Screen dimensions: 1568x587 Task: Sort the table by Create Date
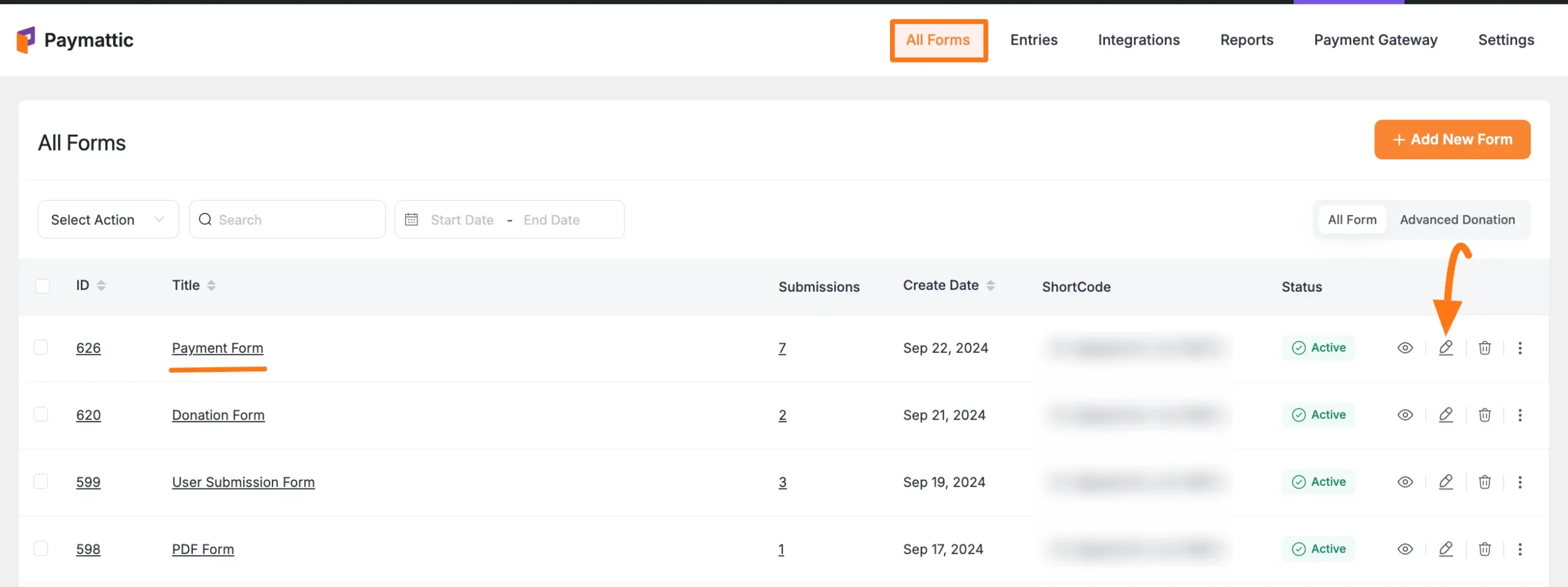pyautogui.click(x=990, y=286)
